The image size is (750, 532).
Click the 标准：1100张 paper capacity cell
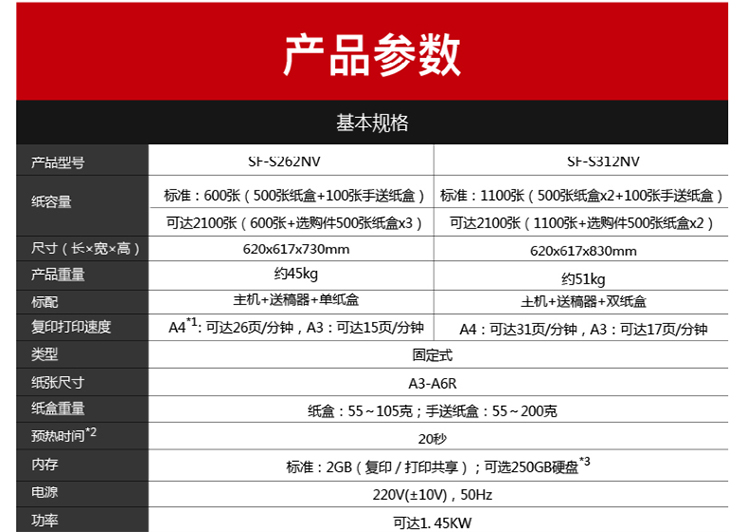point(582,195)
